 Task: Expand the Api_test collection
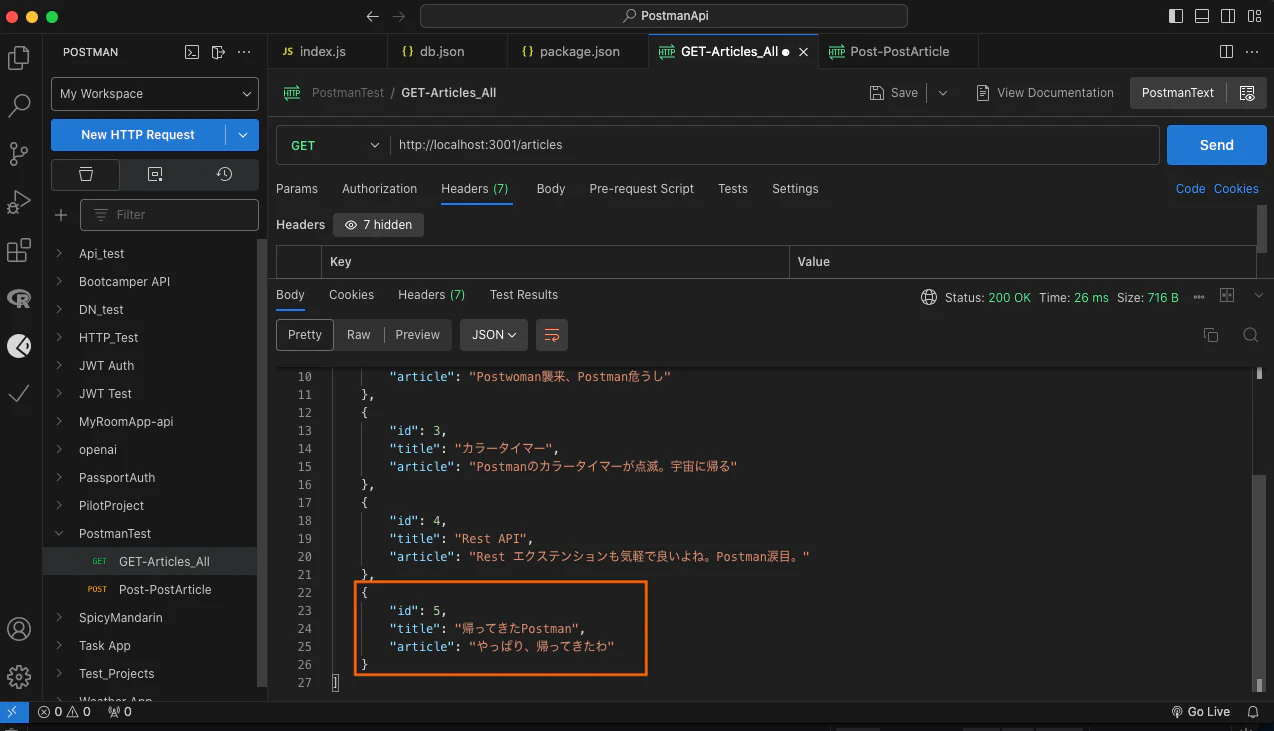click(x=59, y=254)
